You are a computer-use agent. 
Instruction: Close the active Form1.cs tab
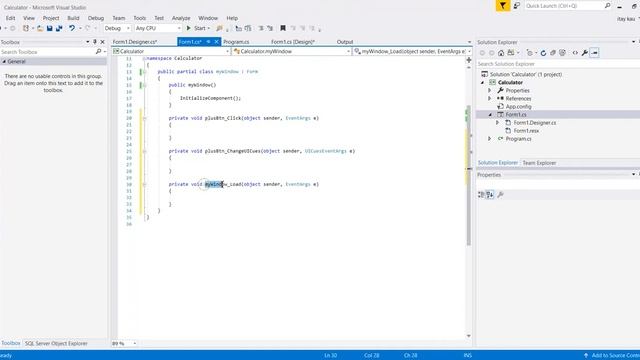[x=217, y=42]
